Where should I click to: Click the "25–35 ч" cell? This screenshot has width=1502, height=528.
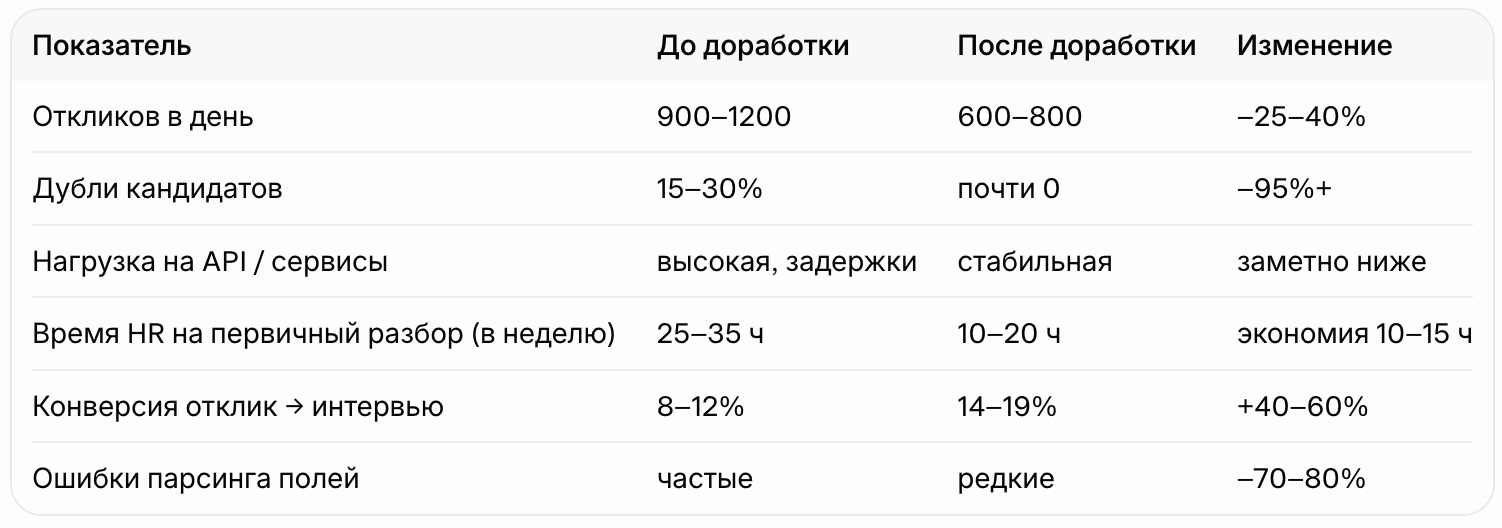[710, 334]
